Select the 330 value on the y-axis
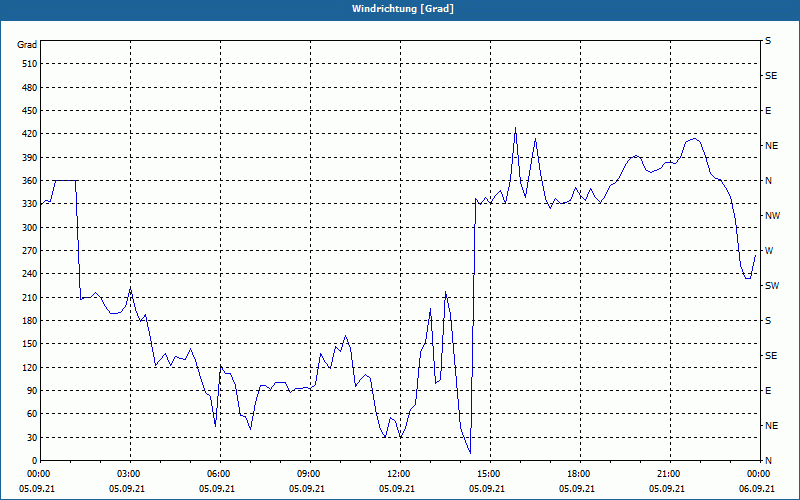The image size is (800, 500). point(30,204)
